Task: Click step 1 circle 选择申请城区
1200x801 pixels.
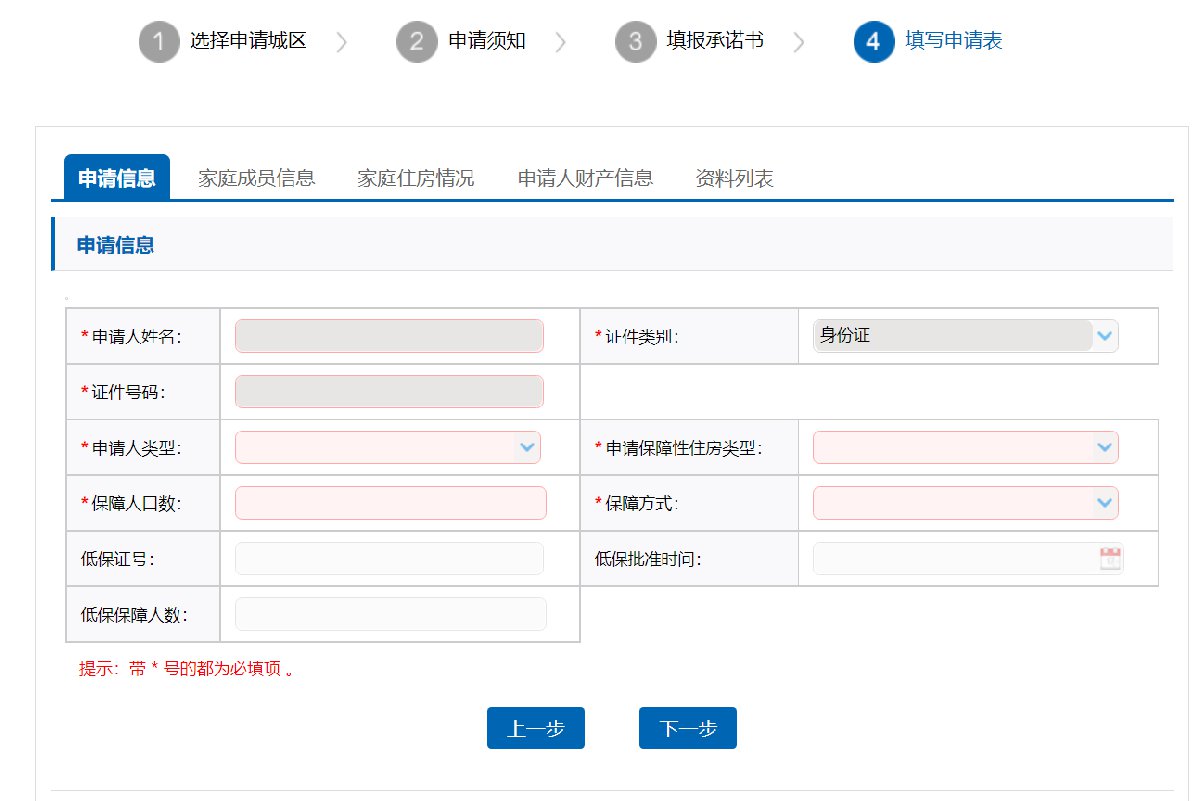Action: (x=159, y=42)
